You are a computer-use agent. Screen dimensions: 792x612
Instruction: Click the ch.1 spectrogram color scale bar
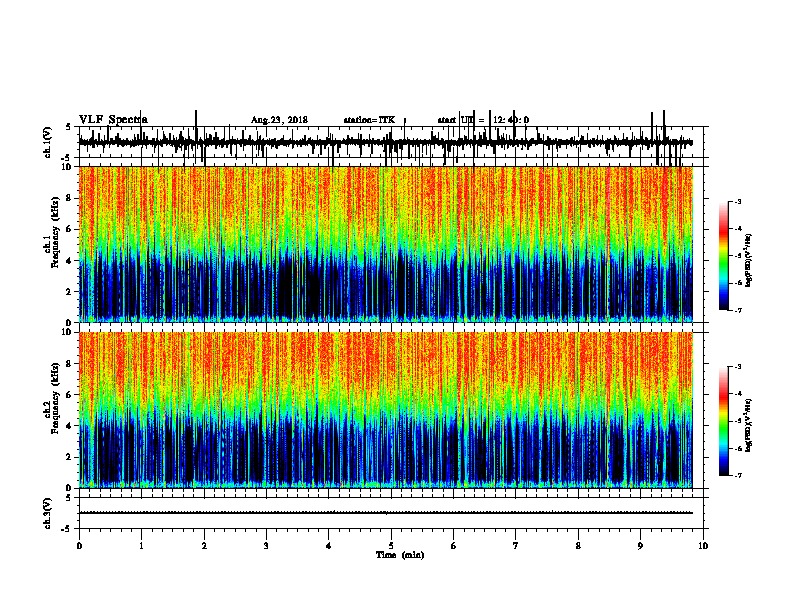723,256
